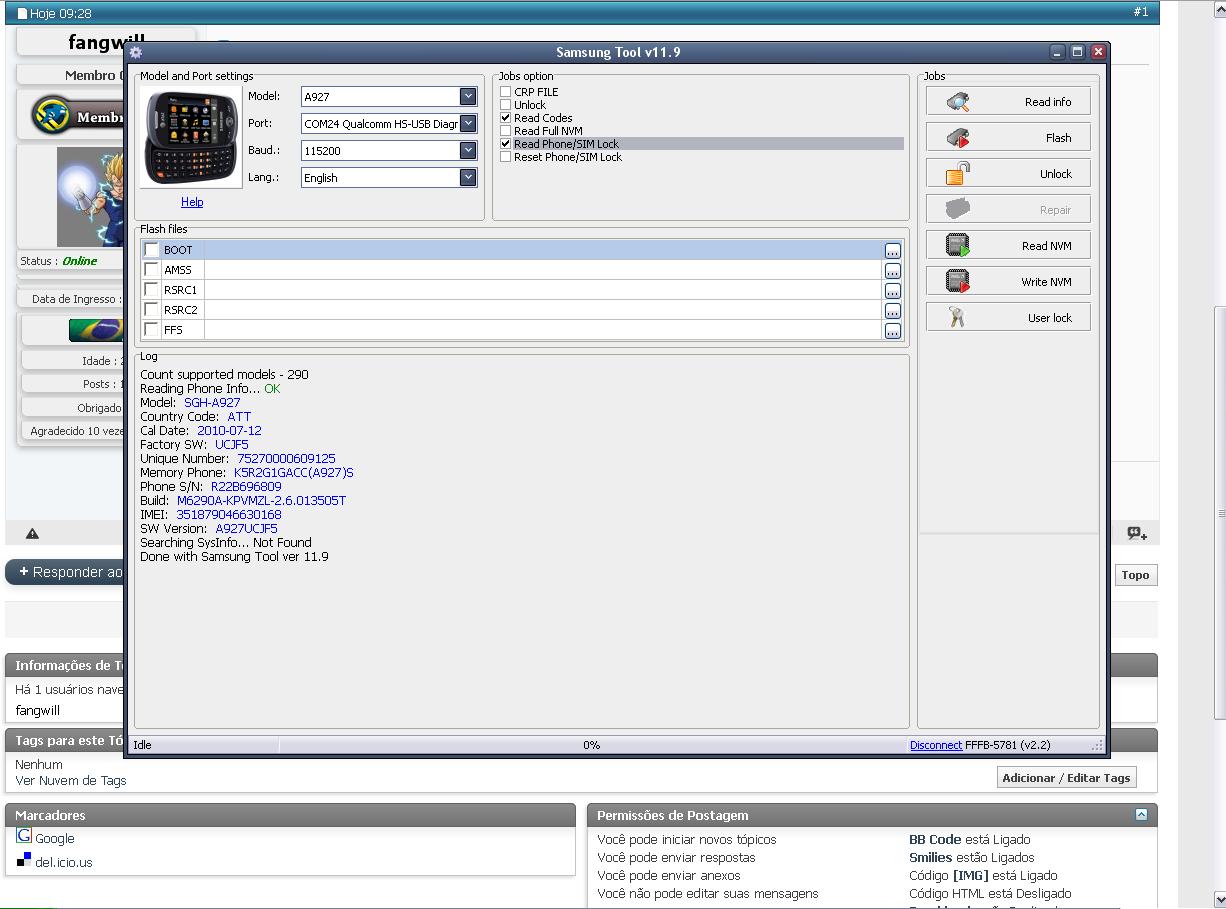Click the multi-quote icon on forum post
The image size is (1226, 909).
1137,534
